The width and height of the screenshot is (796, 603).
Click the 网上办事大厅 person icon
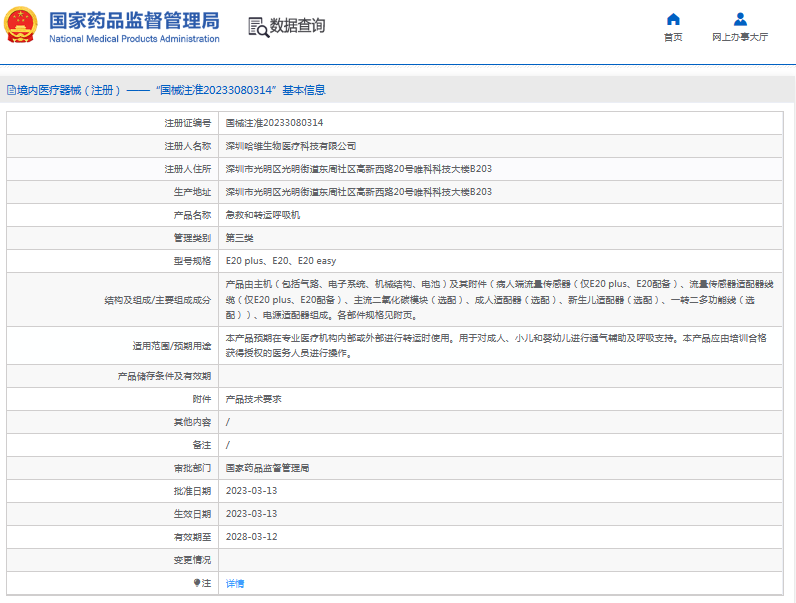click(x=740, y=19)
